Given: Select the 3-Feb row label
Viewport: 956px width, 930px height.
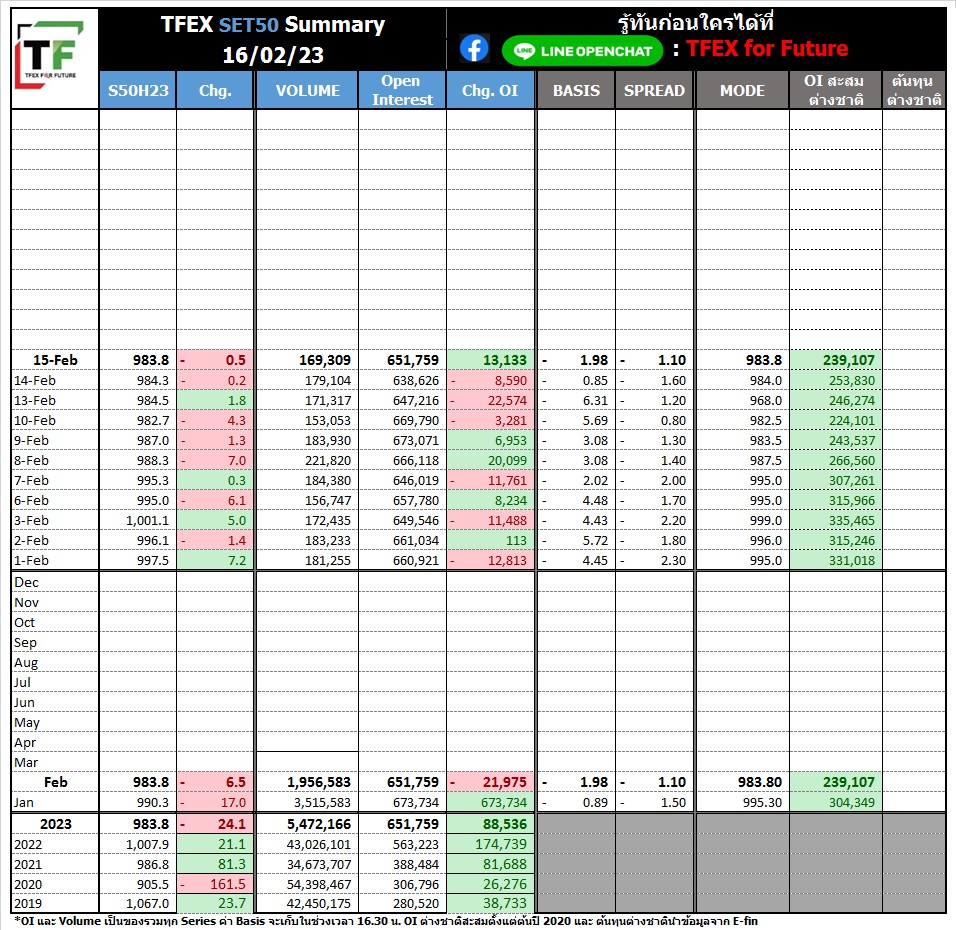Looking at the screenshot, I should [31, 521].
